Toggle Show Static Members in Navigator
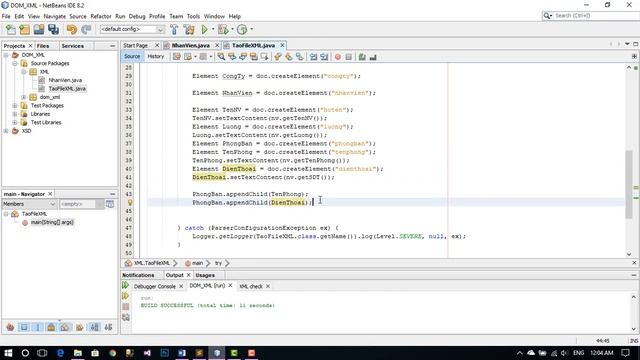 tap(38, 327)
